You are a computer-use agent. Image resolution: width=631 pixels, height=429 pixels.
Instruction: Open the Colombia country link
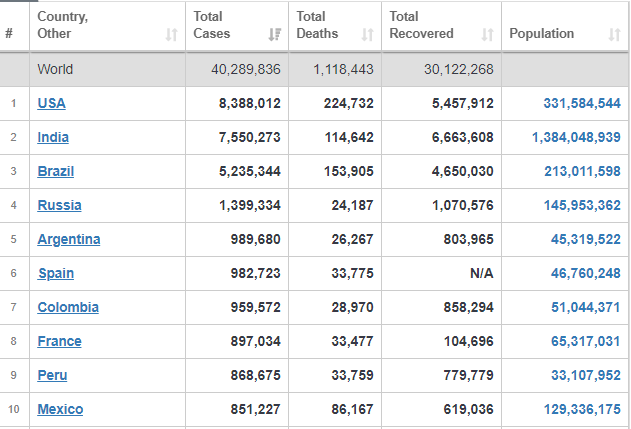tap(68, 307)
